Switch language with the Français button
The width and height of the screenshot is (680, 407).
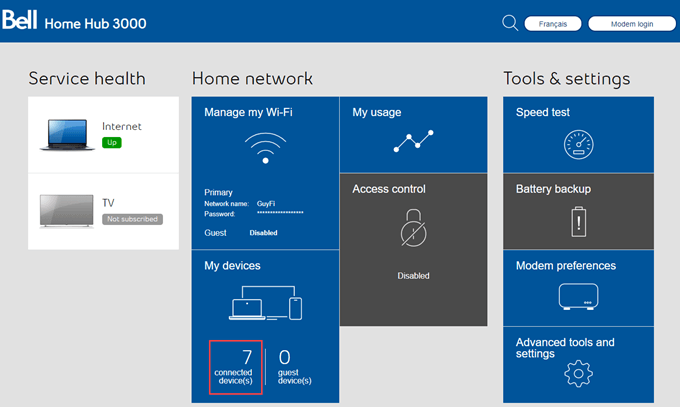coord(553,24)
